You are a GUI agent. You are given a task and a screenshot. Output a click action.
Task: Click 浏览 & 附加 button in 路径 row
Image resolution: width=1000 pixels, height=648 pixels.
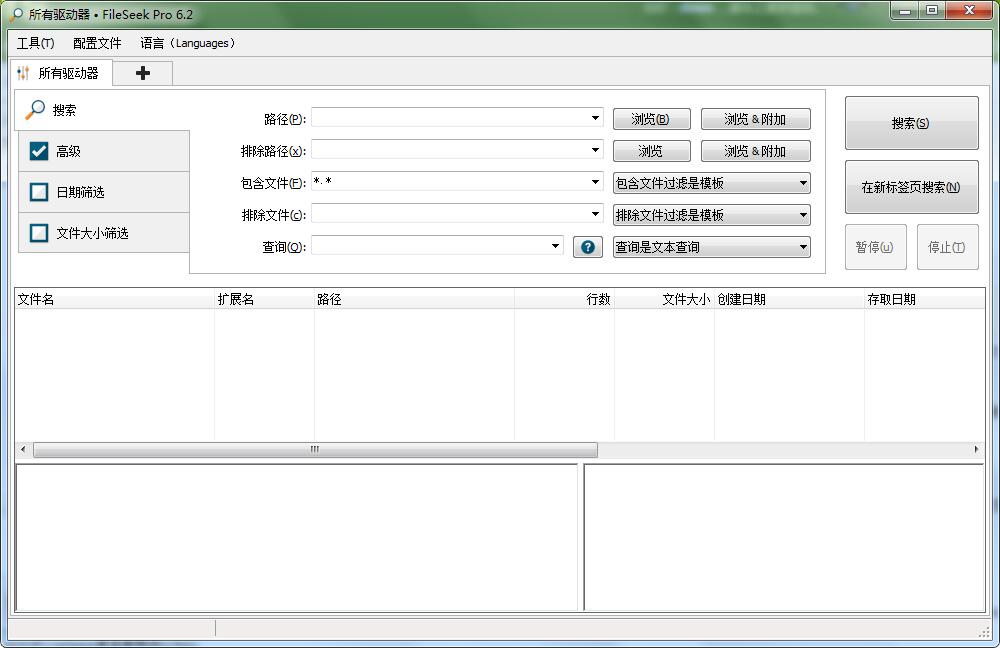pos(756,119)
